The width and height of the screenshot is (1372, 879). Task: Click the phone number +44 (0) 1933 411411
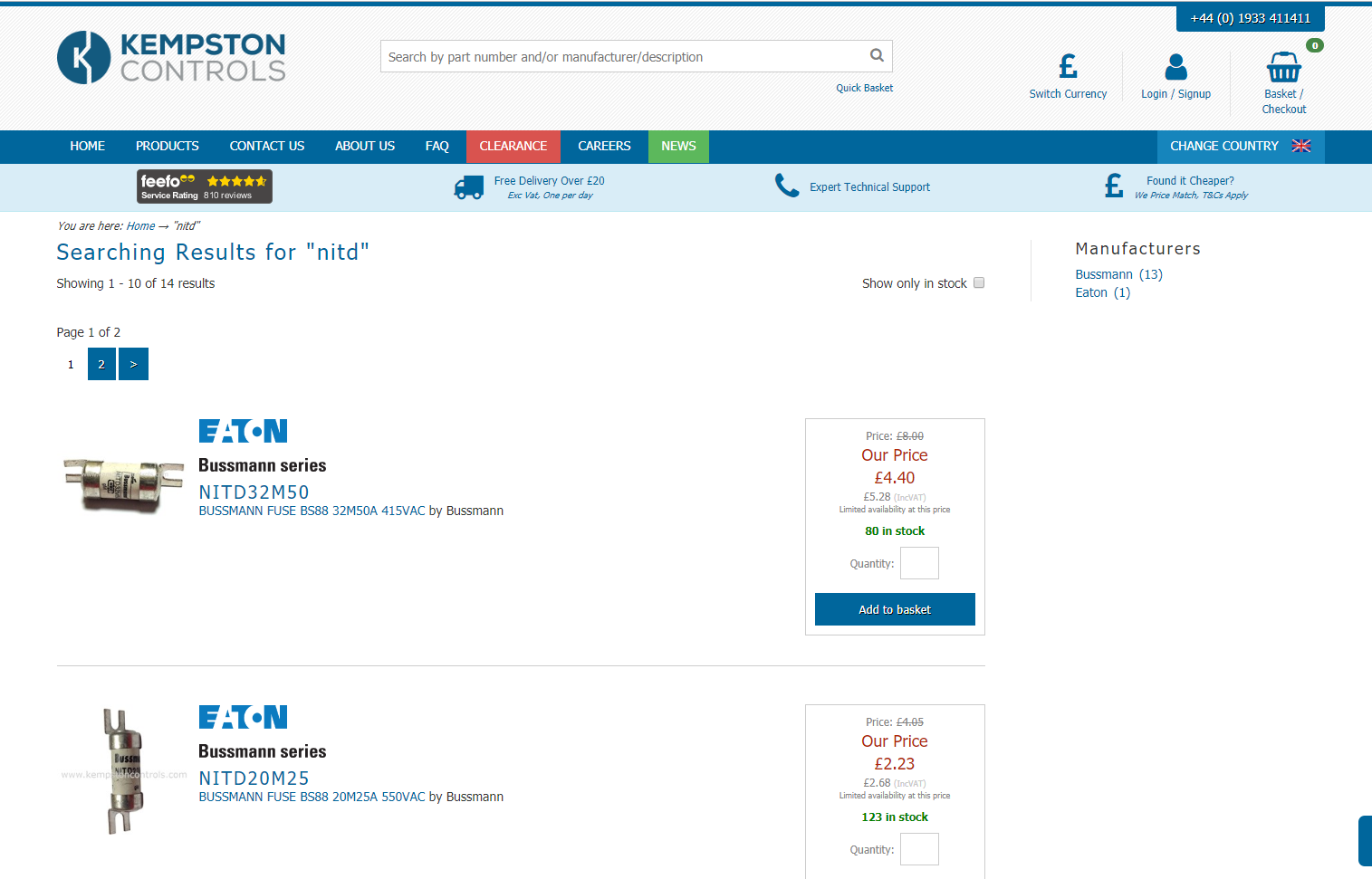[x=1251, y=18]
